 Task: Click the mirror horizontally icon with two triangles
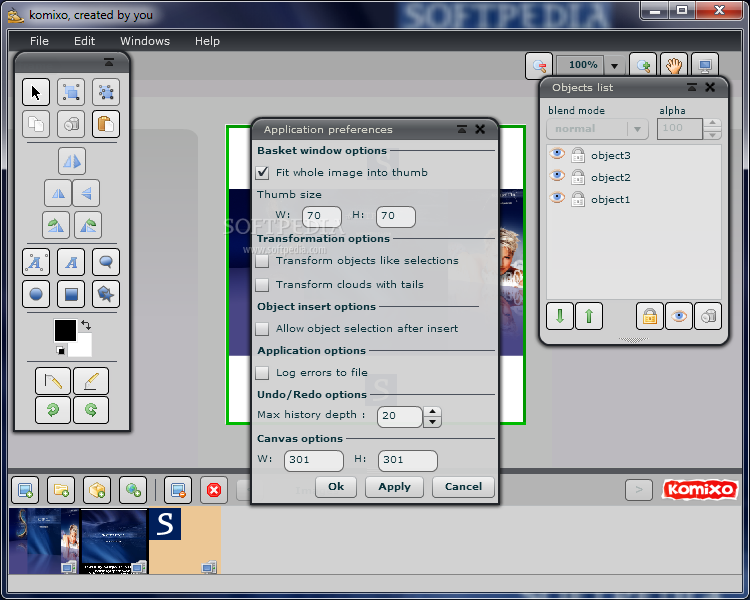72,161
